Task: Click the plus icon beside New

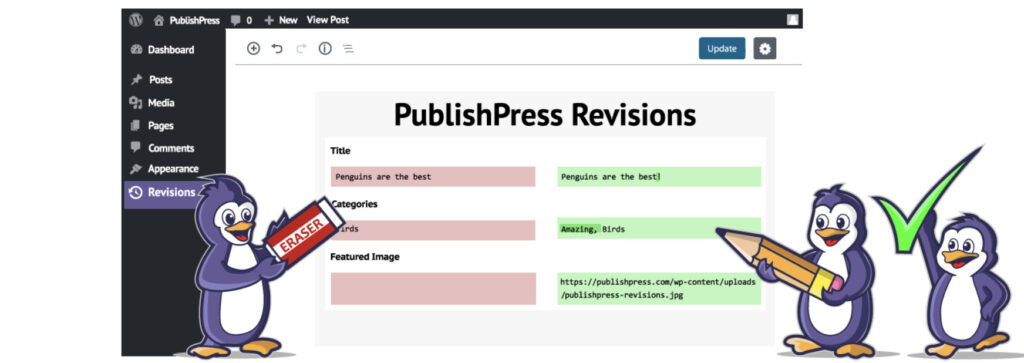Action: [x=269, y=20]
